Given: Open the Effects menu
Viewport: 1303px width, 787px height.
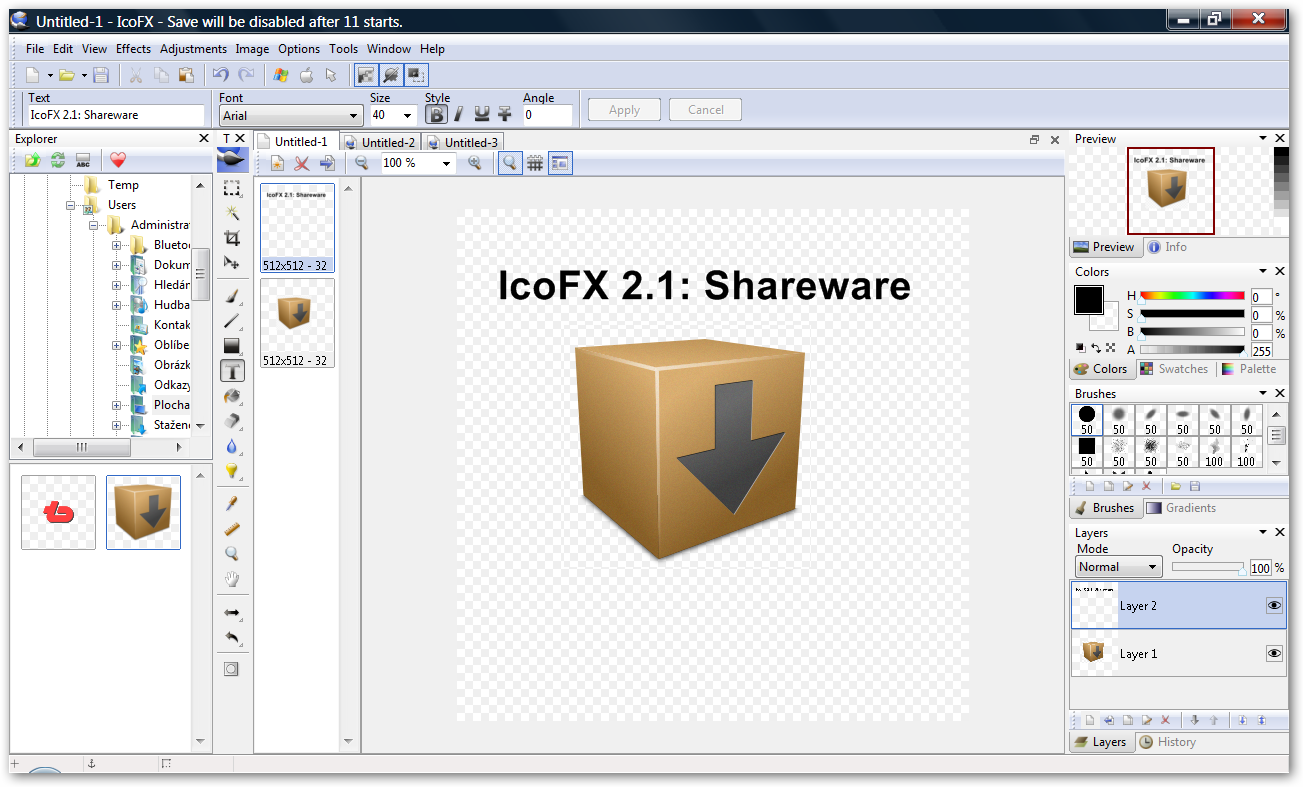Looking at the screenshot, I should (x=133, y=49).
